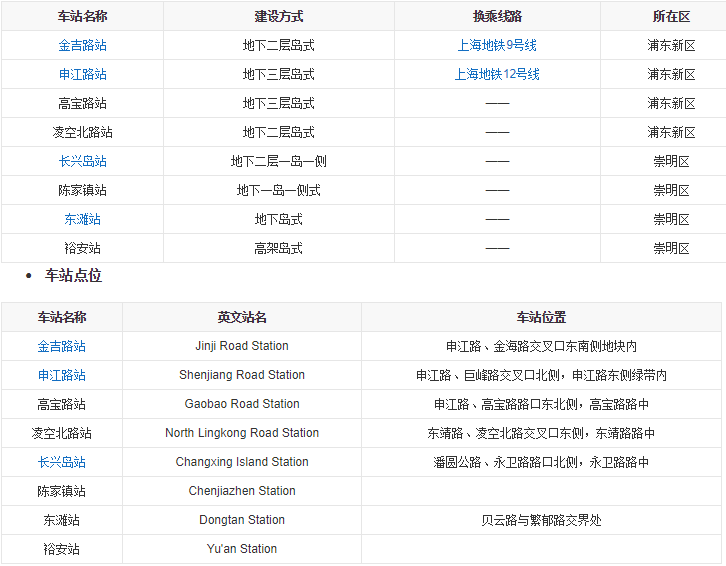Screen dimensions: 726x566
Task: Click the 高架岛式 construction type cell
Action: tap(278, 248)
